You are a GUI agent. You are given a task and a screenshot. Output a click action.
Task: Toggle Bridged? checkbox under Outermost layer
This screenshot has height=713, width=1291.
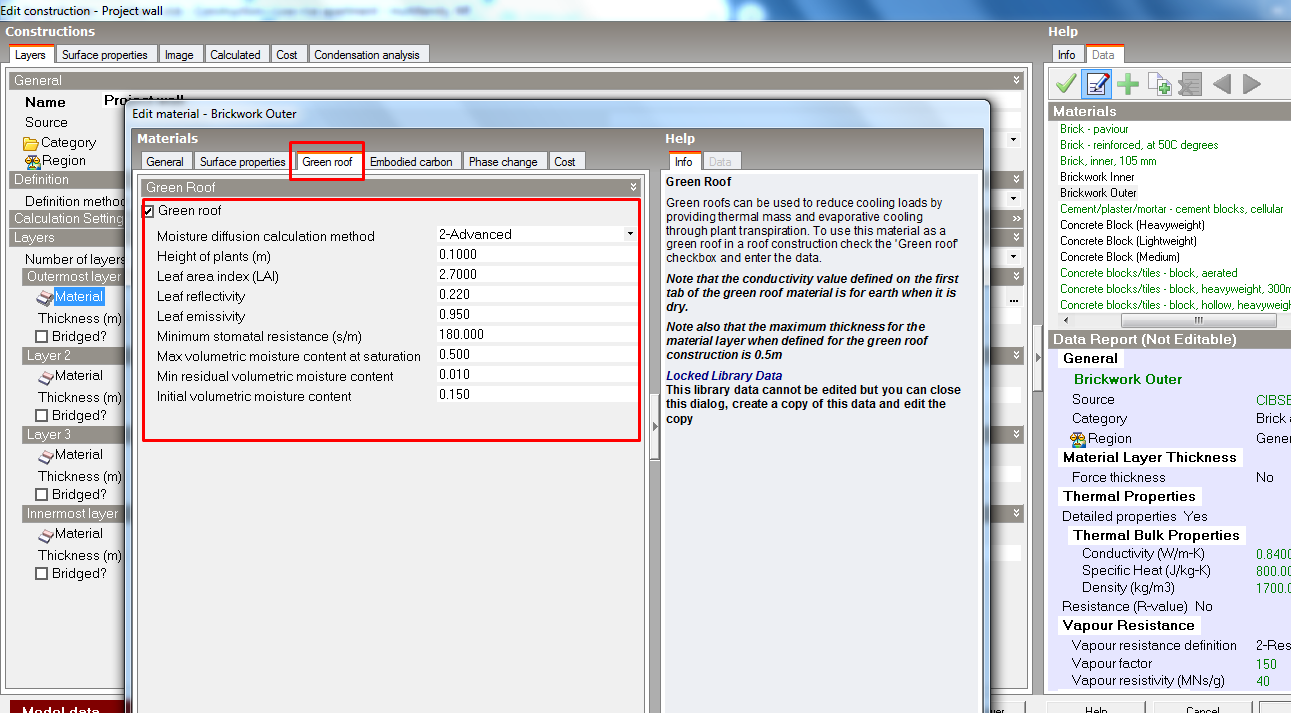42,337
